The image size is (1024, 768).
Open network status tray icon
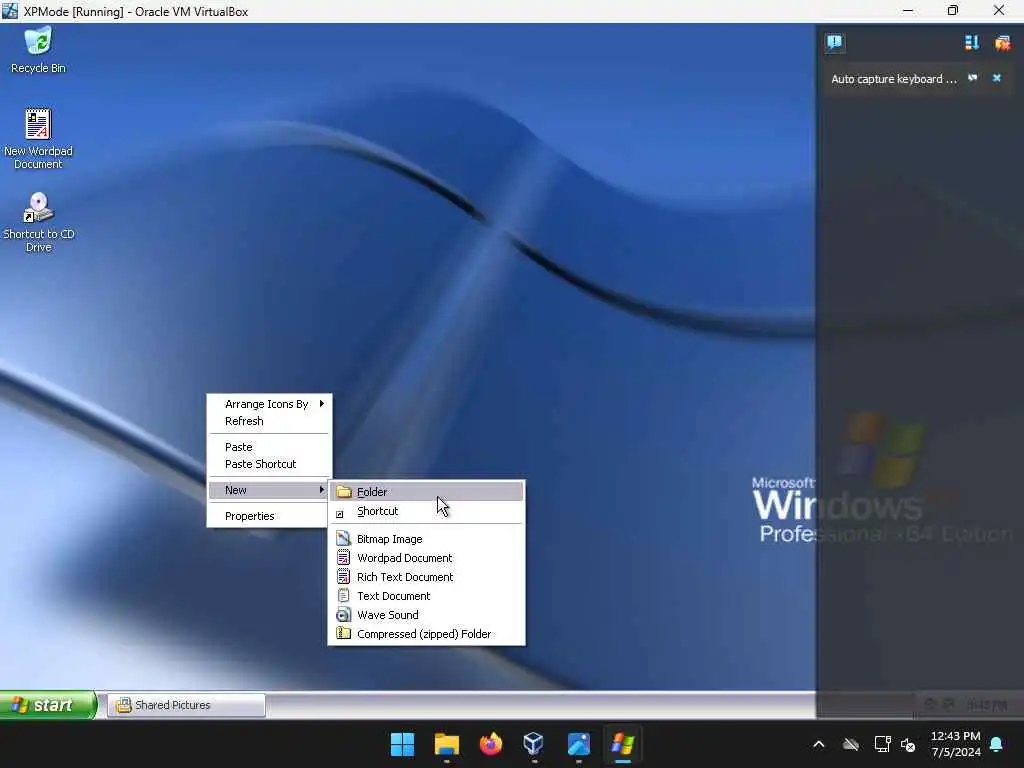point(882,744)
